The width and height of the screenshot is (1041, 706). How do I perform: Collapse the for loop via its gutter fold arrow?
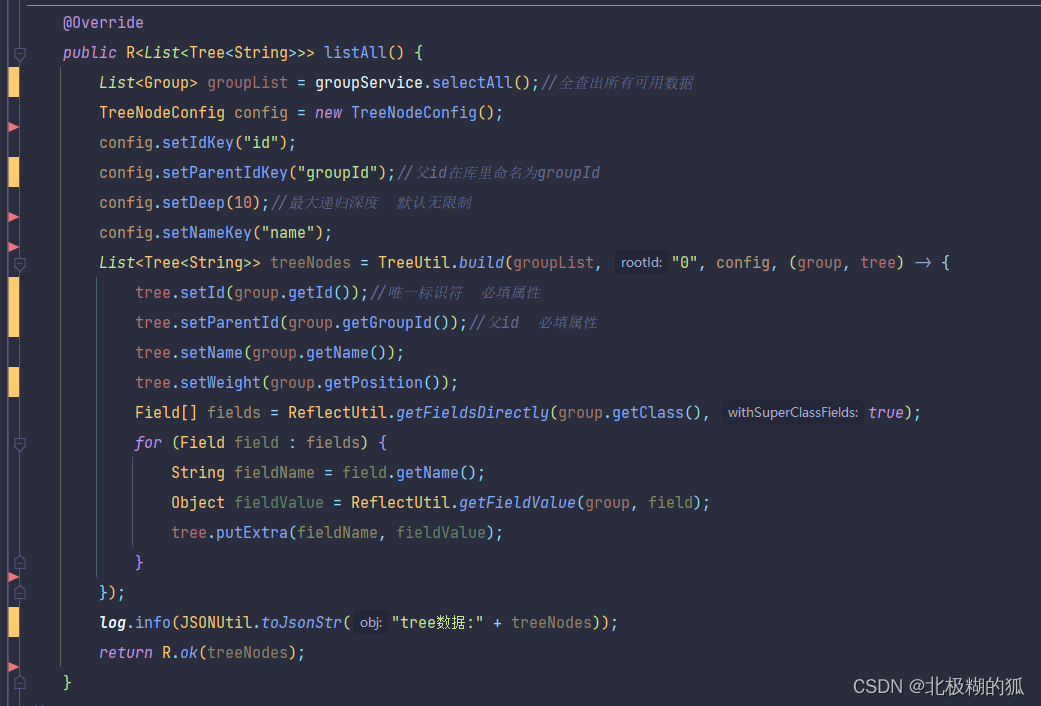point(19,442)
